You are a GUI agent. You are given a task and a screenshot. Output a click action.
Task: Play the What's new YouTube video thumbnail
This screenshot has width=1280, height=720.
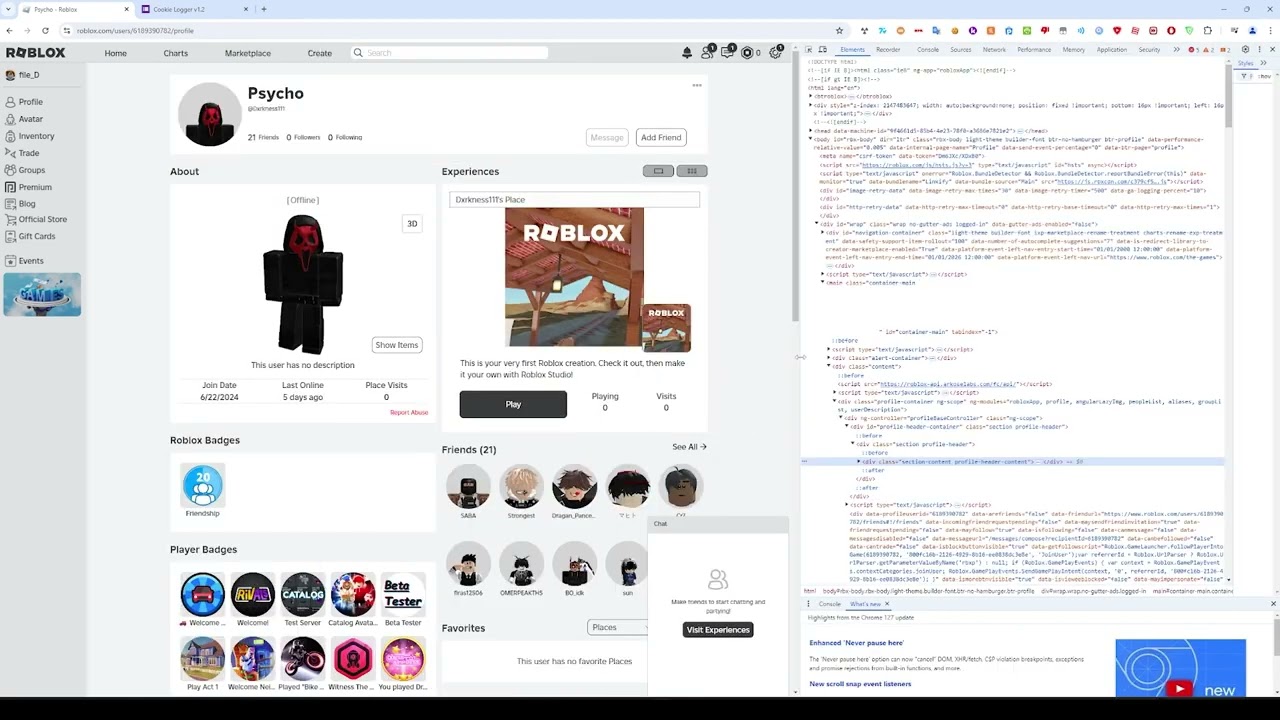1180,668
